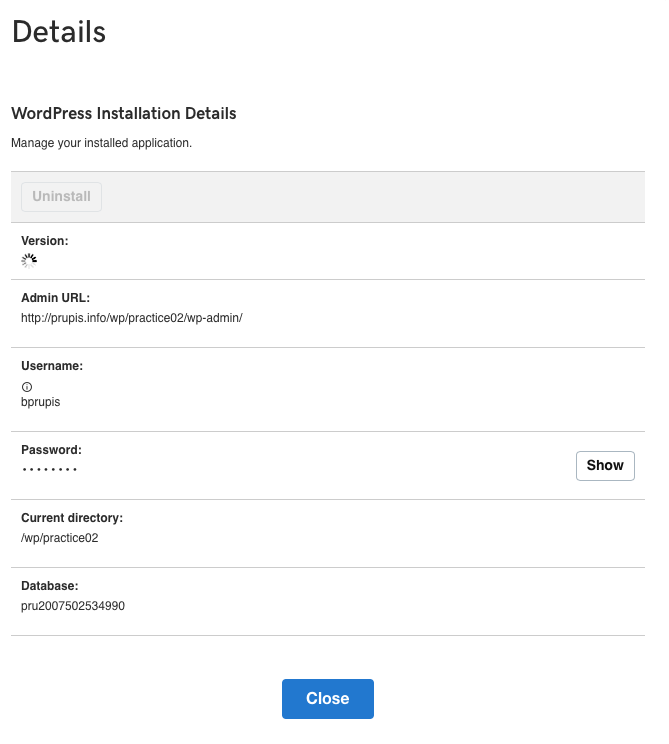The image size is (669, 744).
Task: Click the database name pru2007502534990
Action: click(x=73, y=606)
